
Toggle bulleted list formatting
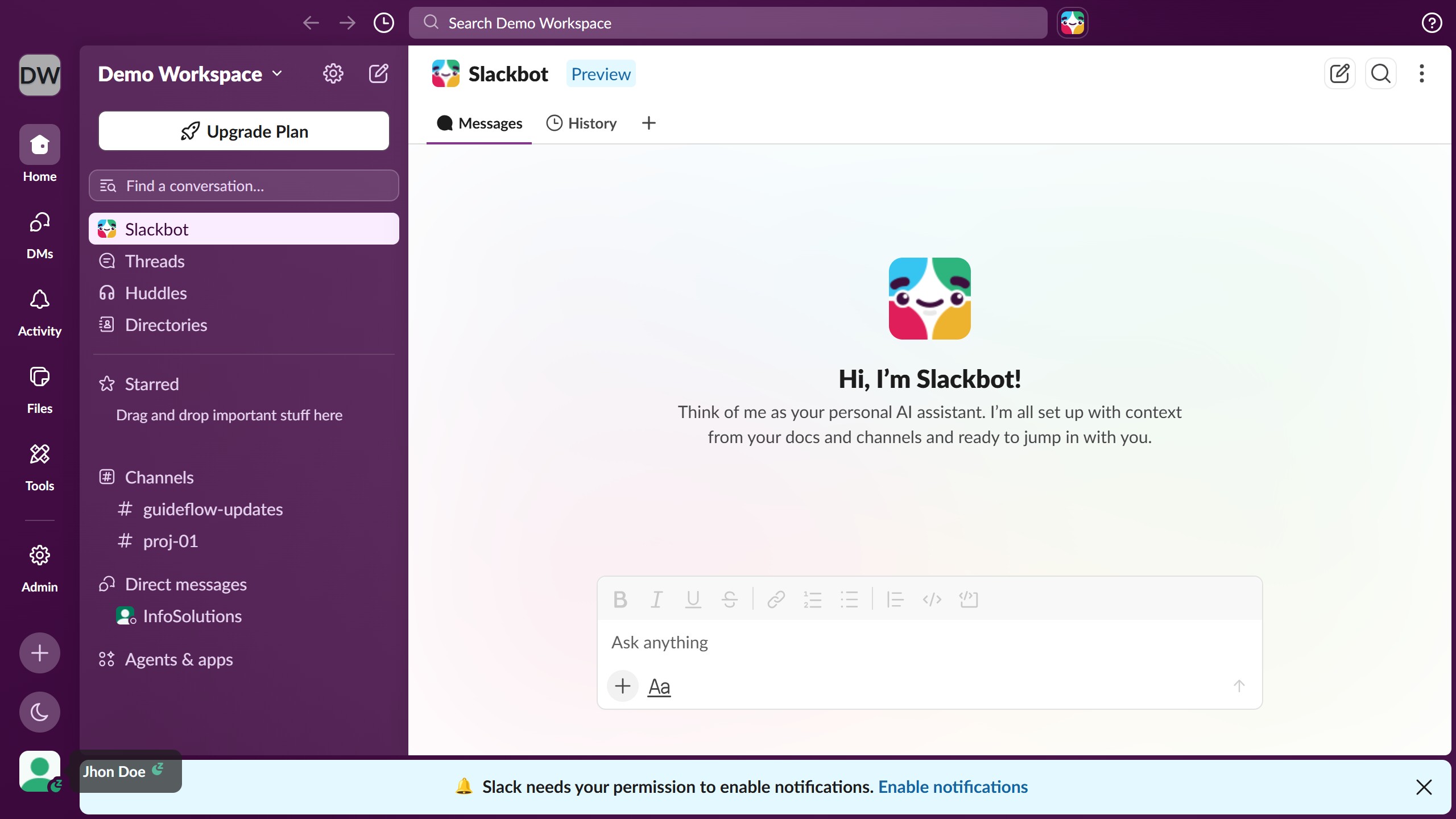click(849, 599)
